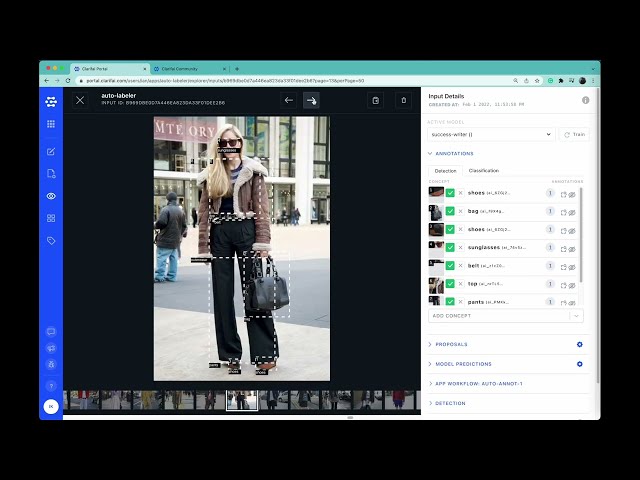
Task: Switch to Clarifai Portal browser tab
Action: 109,69
